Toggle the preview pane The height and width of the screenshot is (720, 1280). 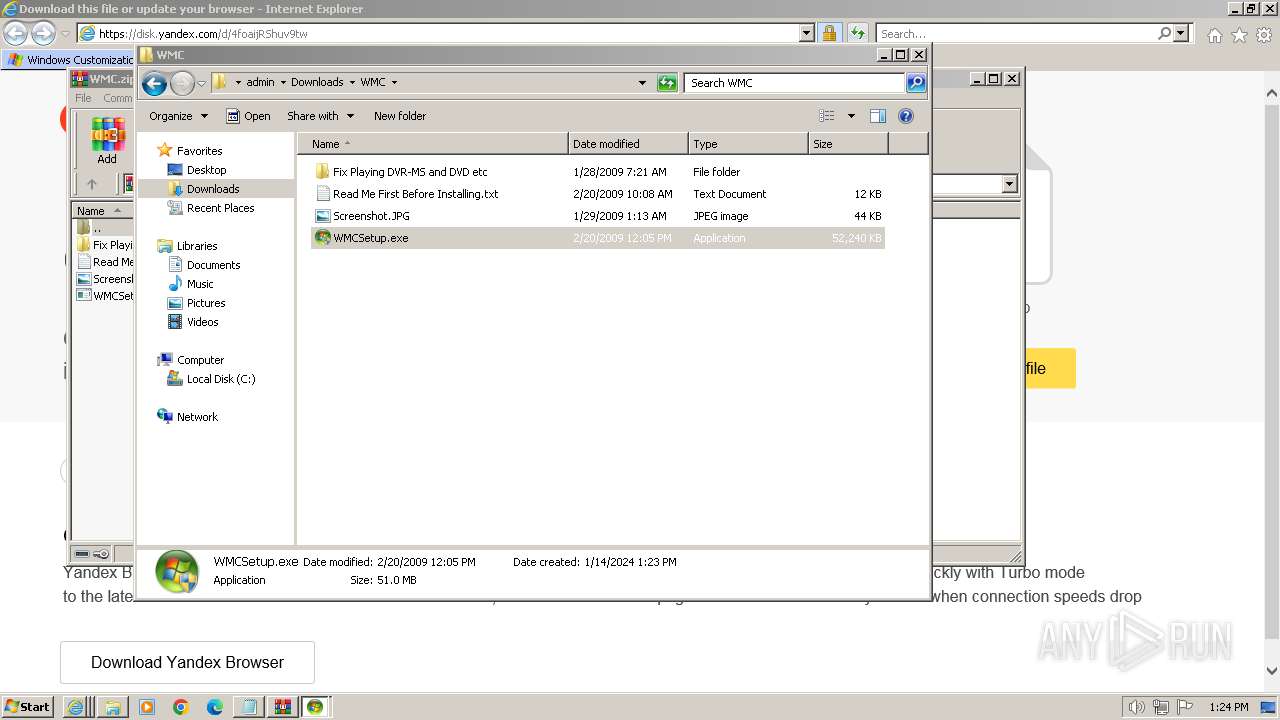pyautogui.click(x=878, y=116)
